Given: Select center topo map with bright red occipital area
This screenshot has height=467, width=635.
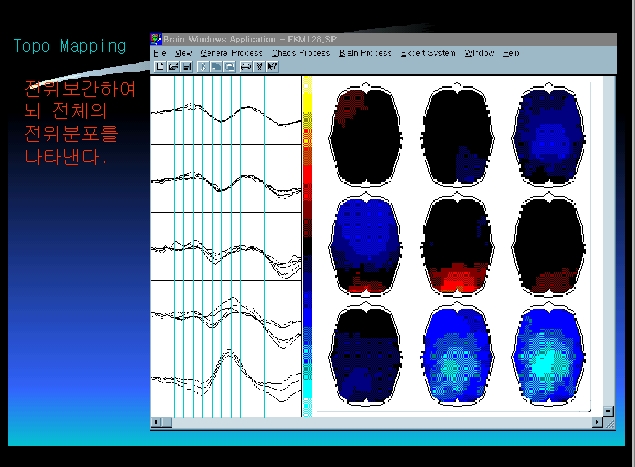Looking at the screenshot, I should [457, 245].
